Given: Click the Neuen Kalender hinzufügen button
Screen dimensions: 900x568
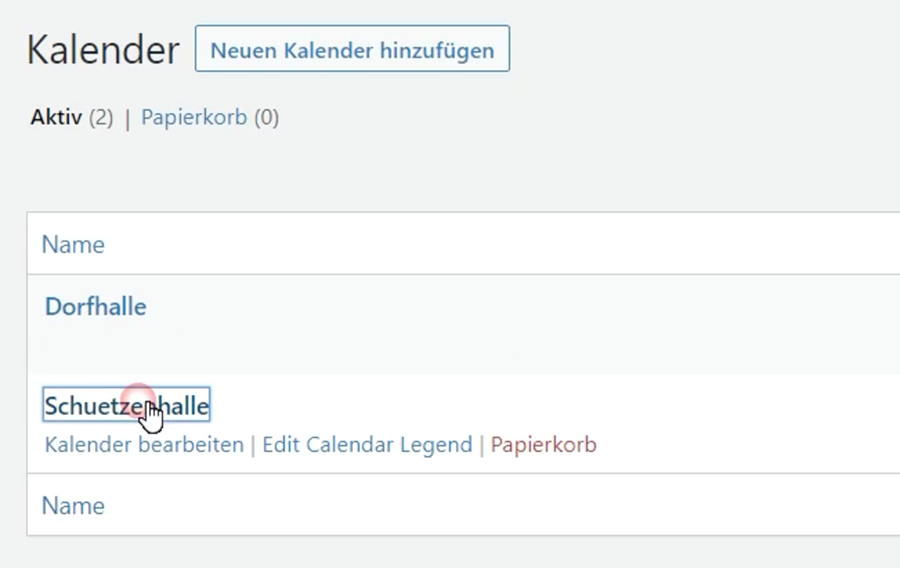Looking at the screenshot, I should (352, 50).
